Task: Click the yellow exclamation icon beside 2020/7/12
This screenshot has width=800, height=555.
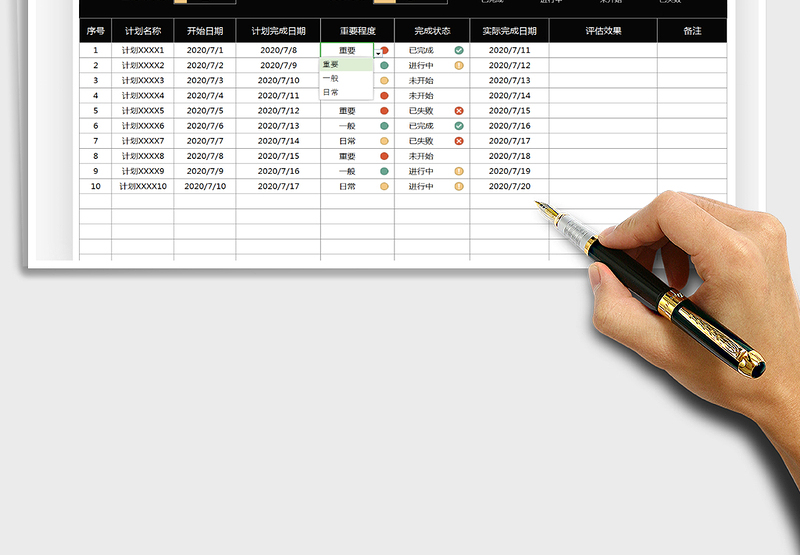Action: (459, 65)
